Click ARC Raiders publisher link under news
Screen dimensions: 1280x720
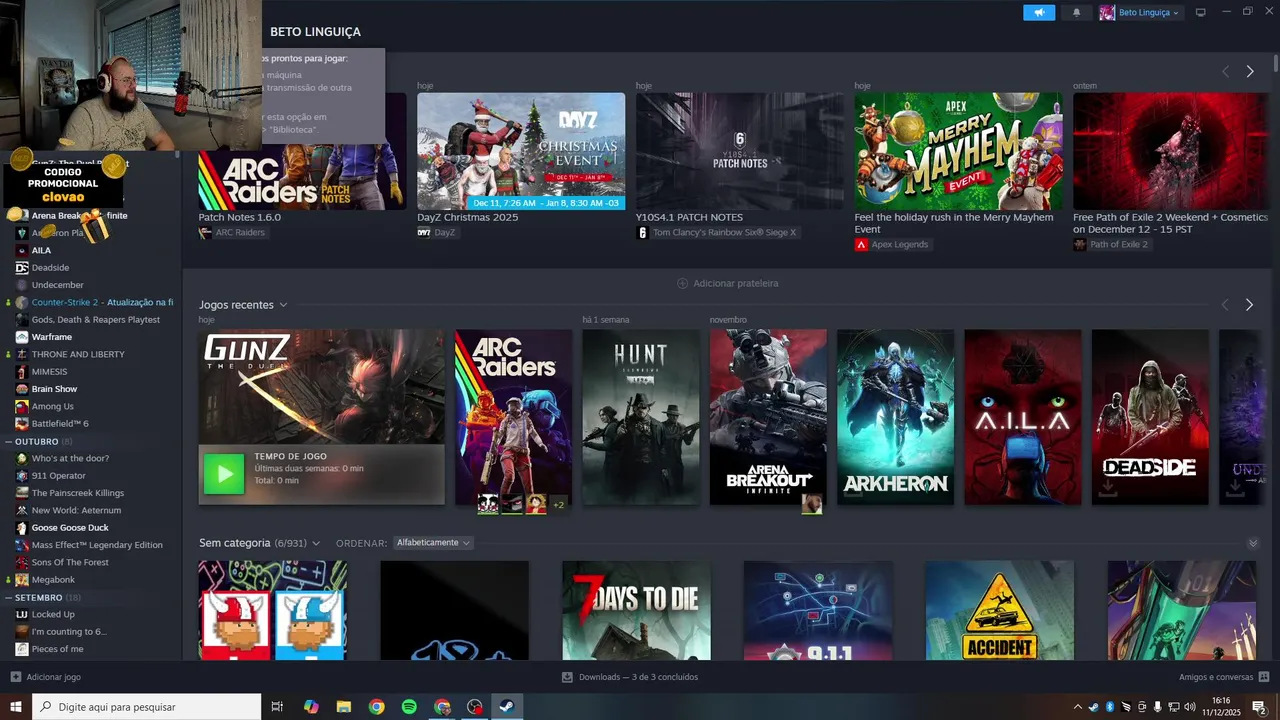click(232, 232)
